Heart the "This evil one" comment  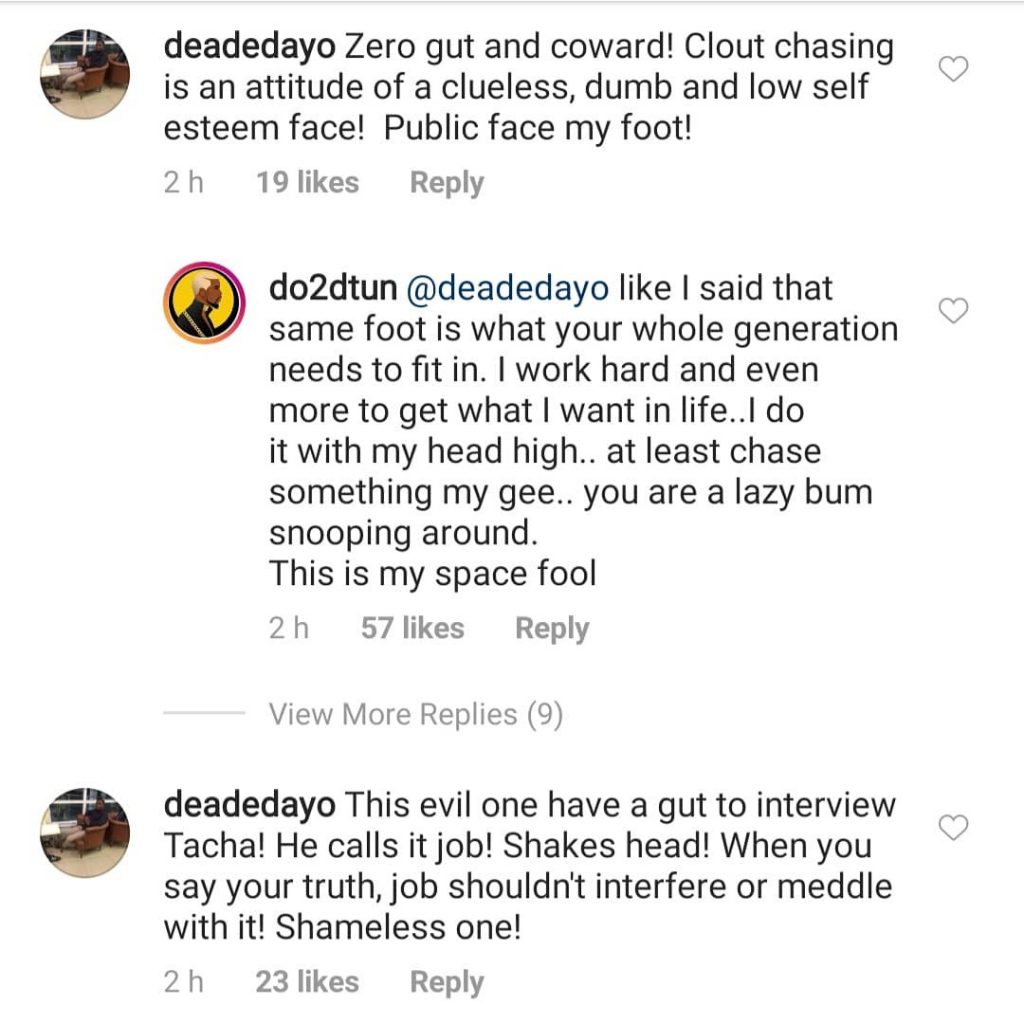(x=956, y=827)
